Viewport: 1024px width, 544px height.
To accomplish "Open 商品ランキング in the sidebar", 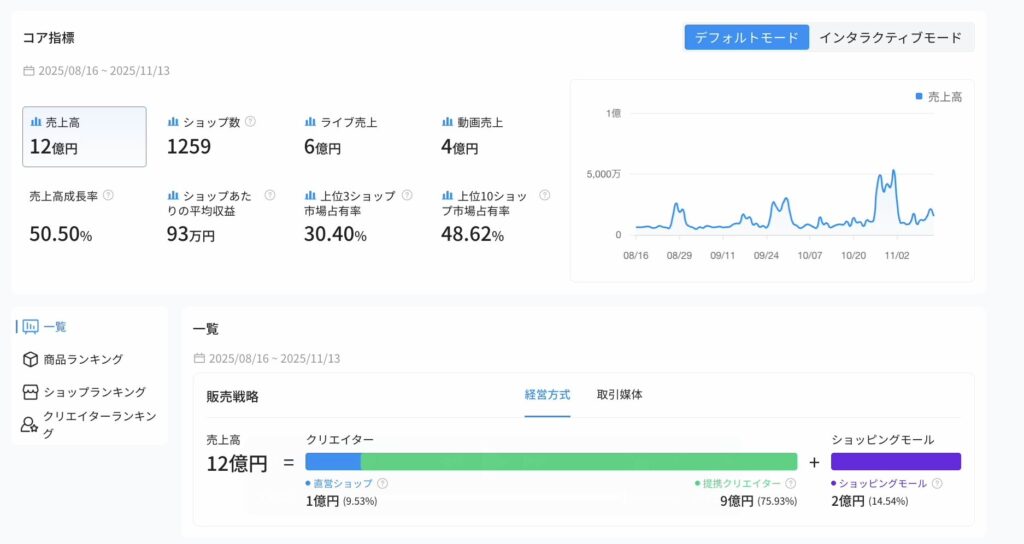I will [83, 359].
